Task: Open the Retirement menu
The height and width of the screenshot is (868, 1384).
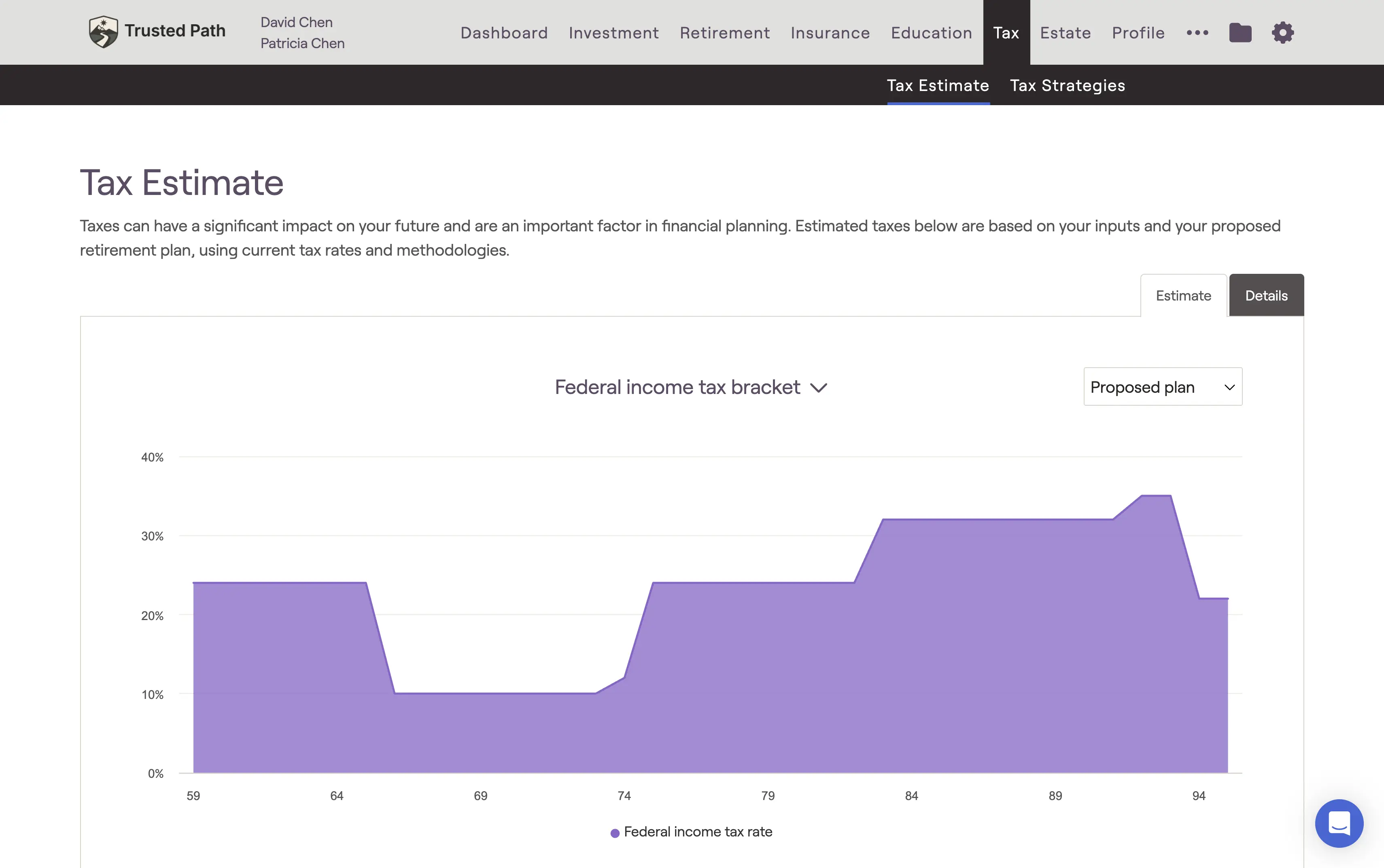Action: click(x=725, y=33)
